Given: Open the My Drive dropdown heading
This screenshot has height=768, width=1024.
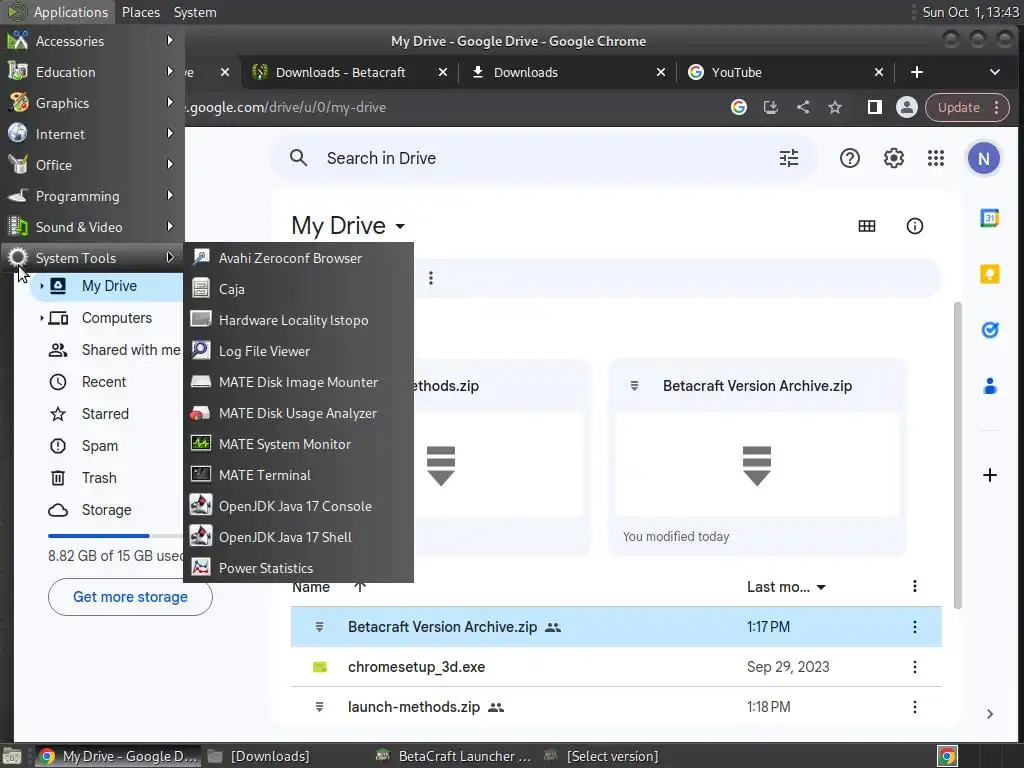Looking at the screenshot, I should point(348,226).
